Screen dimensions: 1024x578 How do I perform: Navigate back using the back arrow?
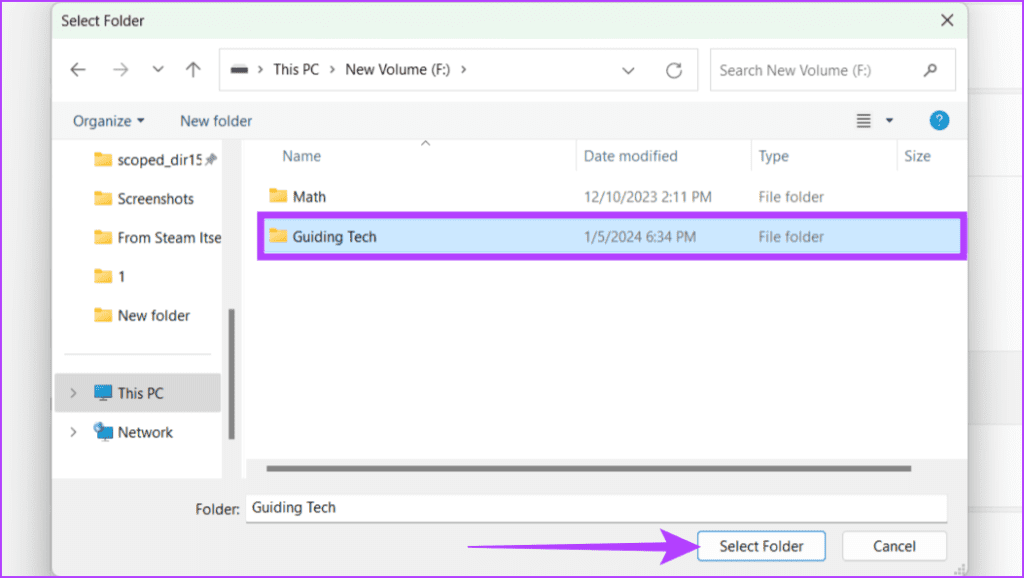click(78, 69)
